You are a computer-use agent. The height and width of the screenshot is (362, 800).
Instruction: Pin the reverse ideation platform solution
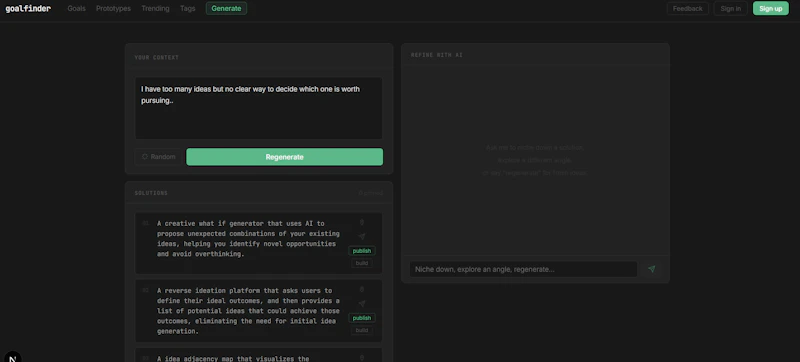(x=362, y=290)
